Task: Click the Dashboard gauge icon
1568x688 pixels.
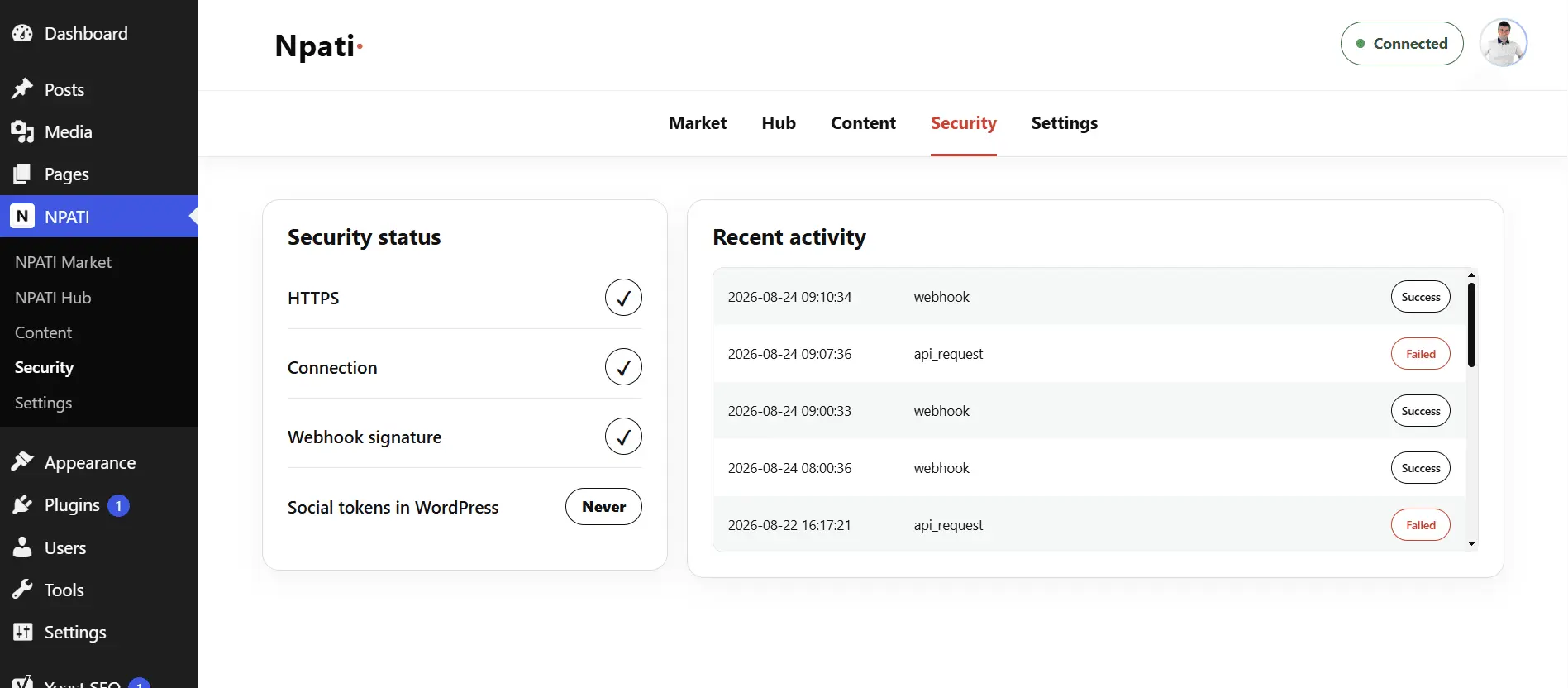Action: pyautogui.click(x=22, y=33)
